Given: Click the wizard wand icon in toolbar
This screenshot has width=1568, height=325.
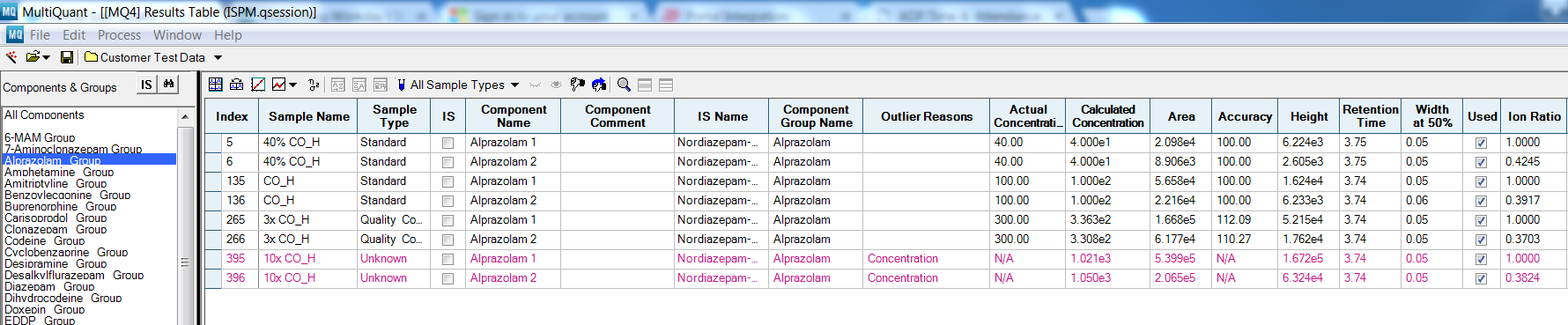Looking at the screenshot, I should click(x=11, y=57).
